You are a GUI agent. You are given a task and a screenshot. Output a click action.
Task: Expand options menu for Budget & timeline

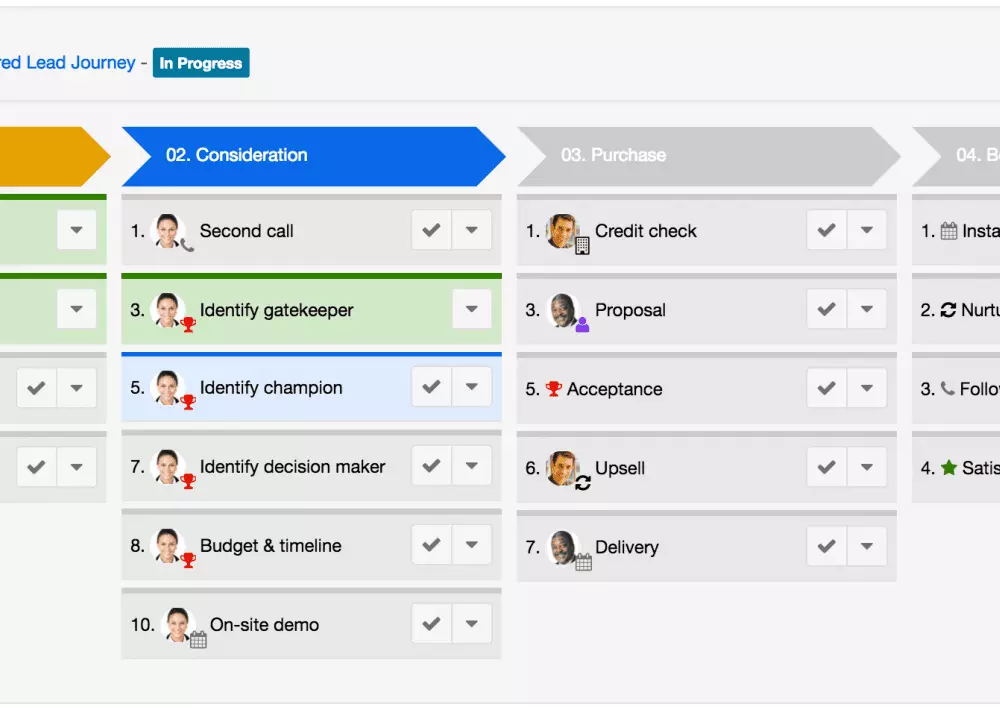point(471,545)
